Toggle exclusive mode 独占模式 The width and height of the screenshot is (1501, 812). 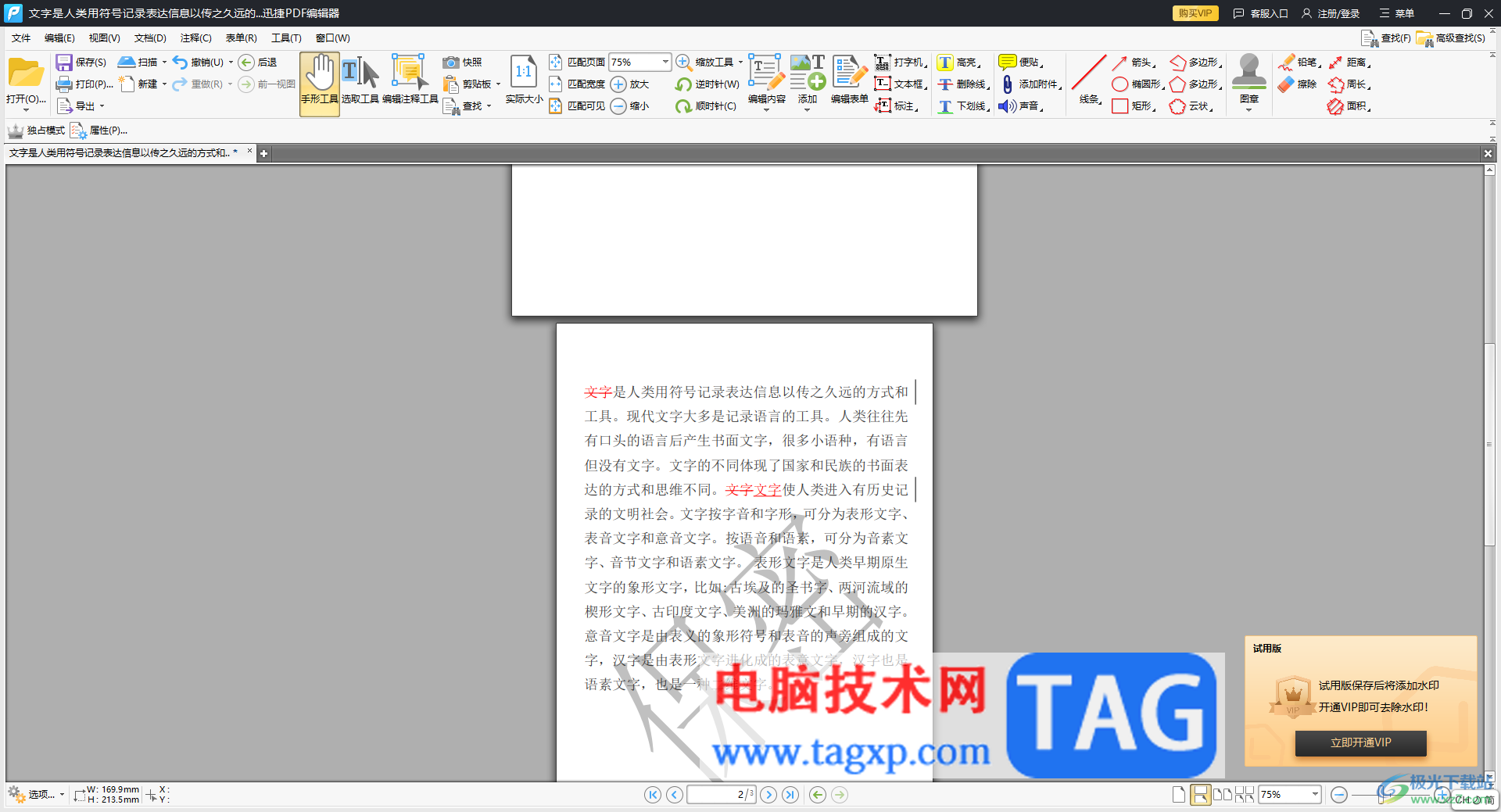pyautogui.click(x=36, y=131)
